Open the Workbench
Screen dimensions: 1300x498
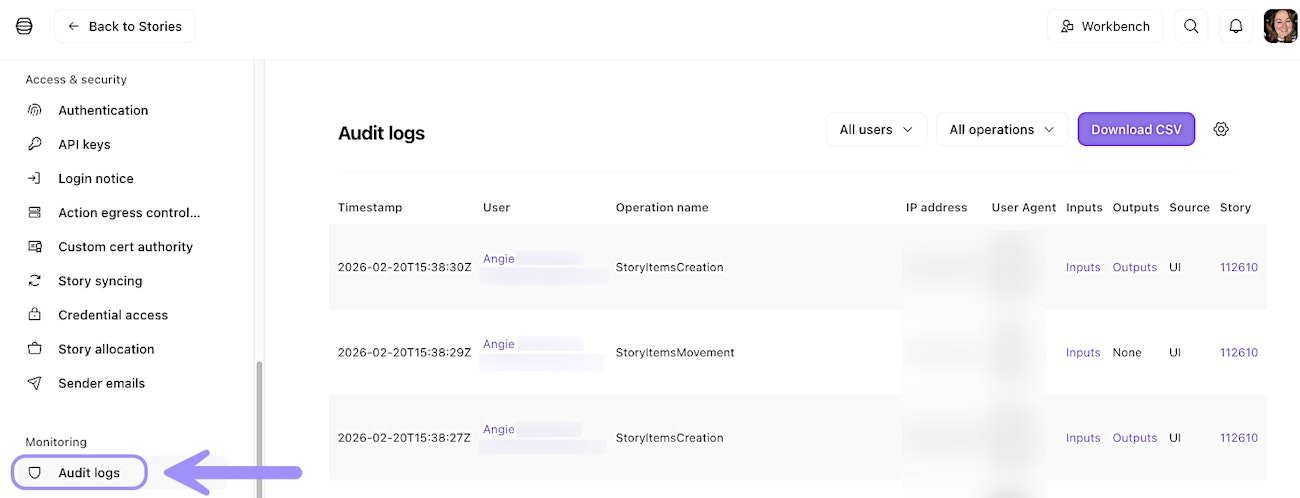[x=1105, y=27]
